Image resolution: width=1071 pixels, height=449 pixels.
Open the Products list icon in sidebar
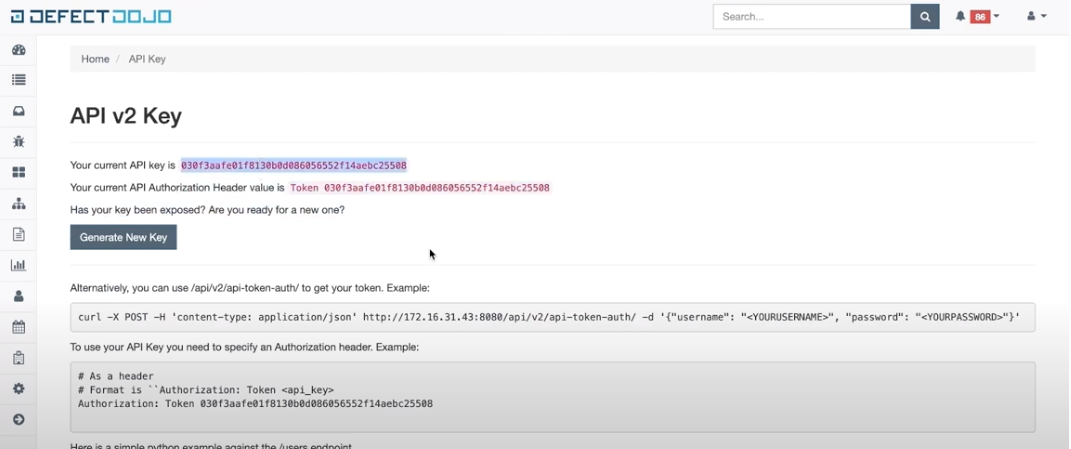tap(18, 80)
